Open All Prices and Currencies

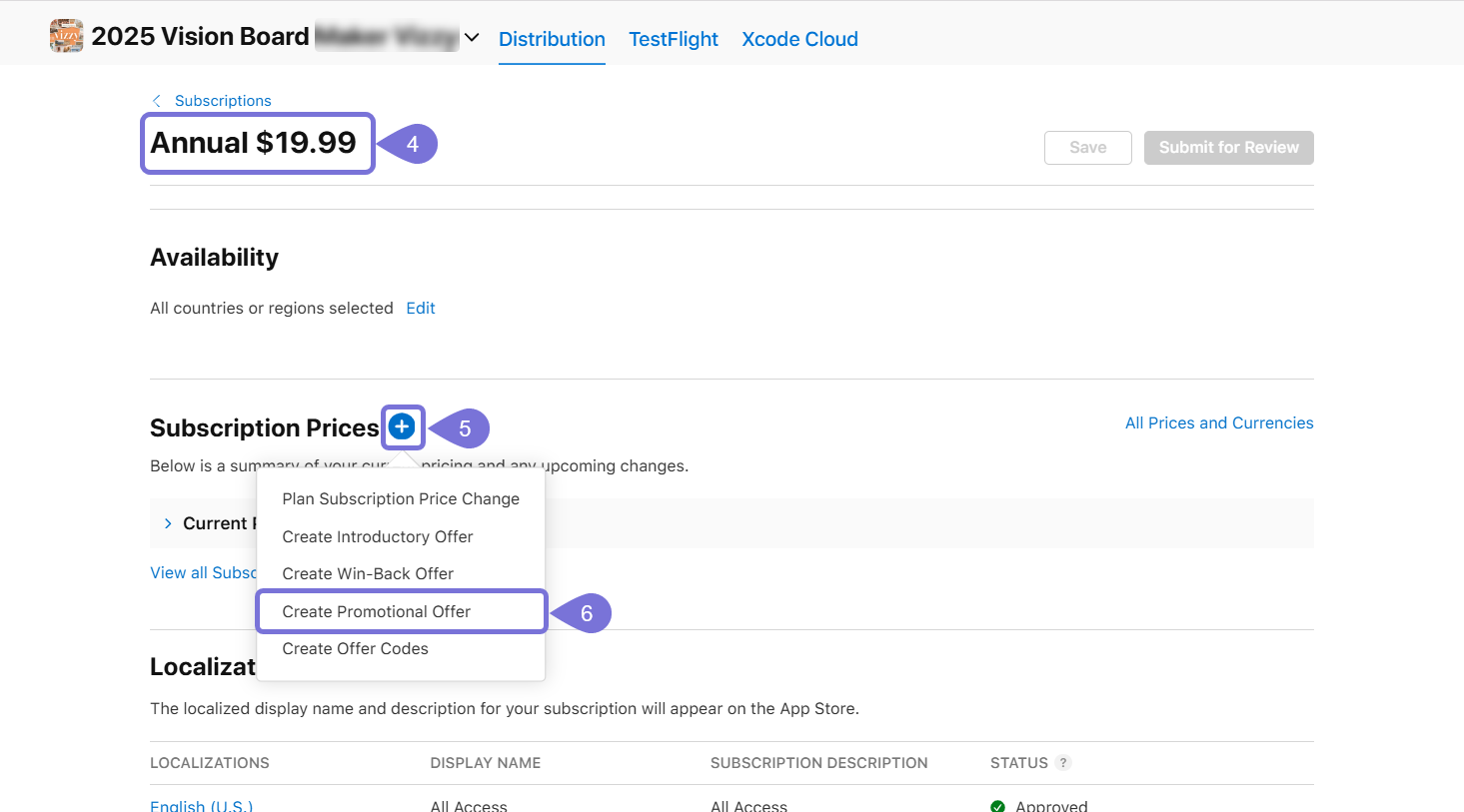pyautogui.click(x=1219, y=422)
